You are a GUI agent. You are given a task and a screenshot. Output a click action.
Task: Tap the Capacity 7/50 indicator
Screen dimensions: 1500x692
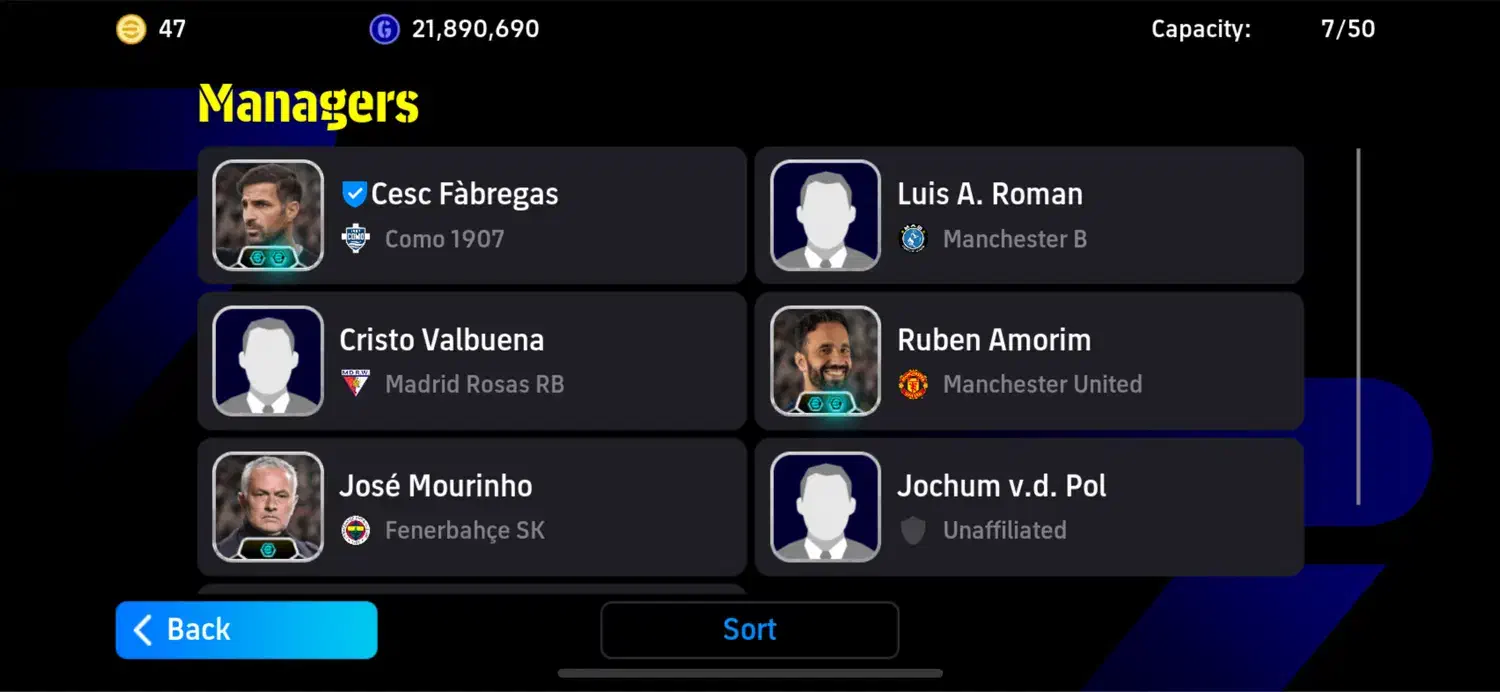point(1263,29)
